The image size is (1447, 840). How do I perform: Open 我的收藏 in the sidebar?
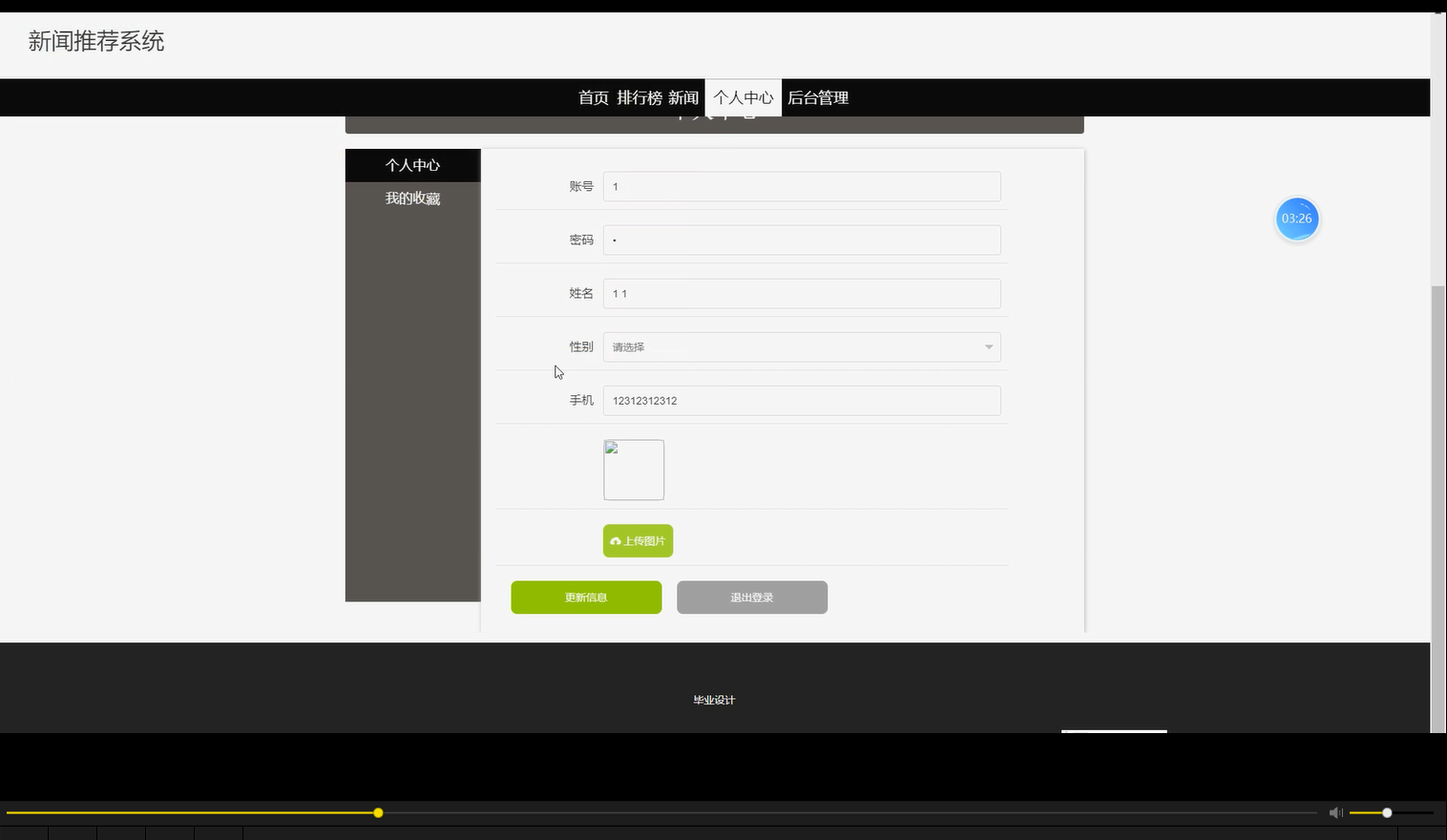click(412, 199)
